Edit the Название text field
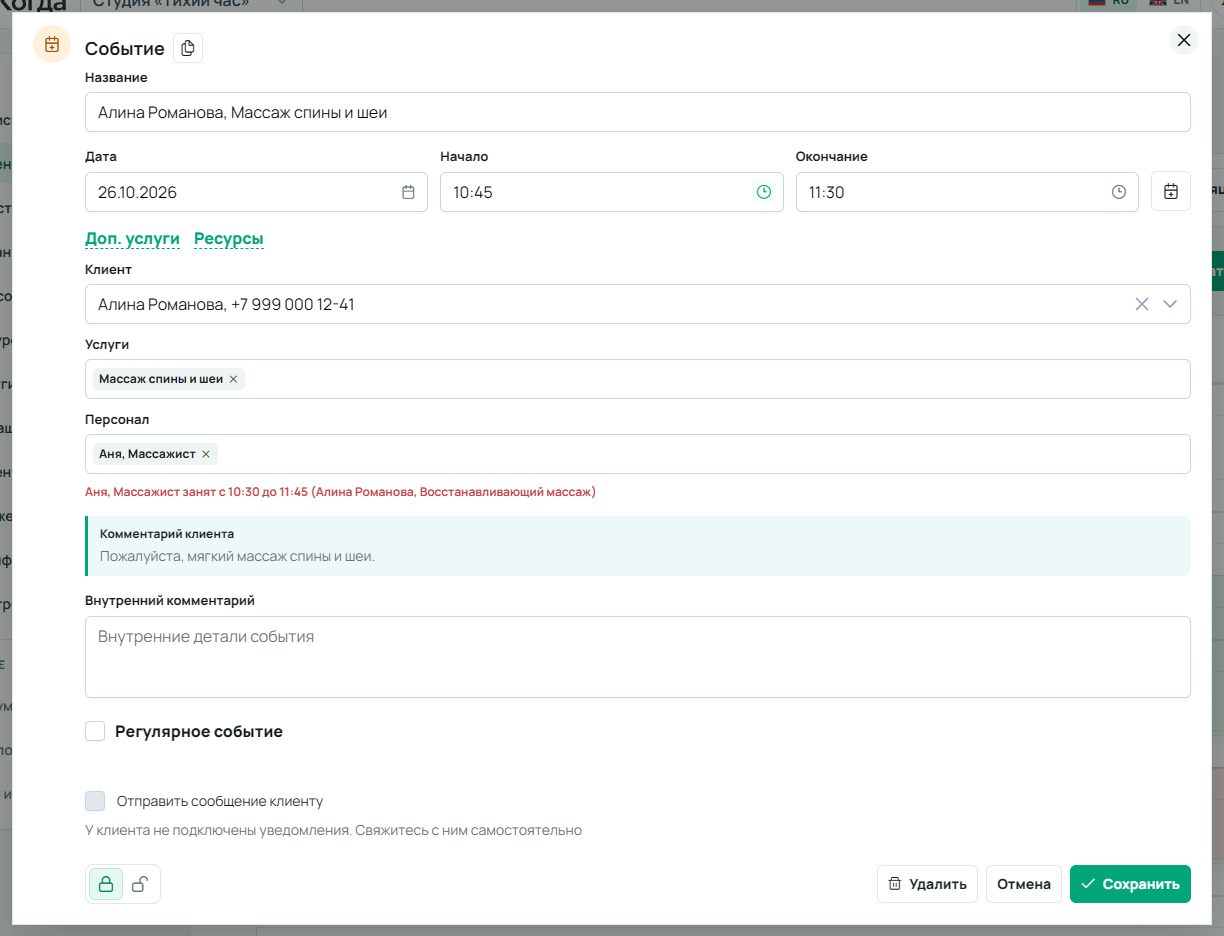Screen dimensions: 1224x936 (638, 112)
